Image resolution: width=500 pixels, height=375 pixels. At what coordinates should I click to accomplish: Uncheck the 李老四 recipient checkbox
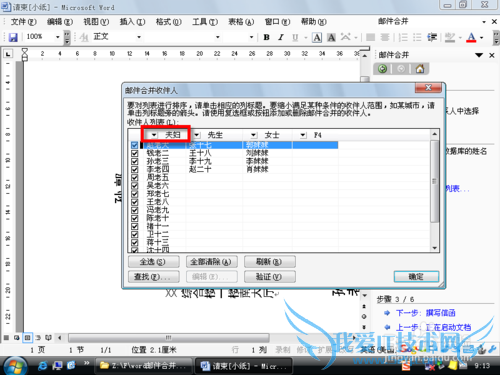pyautogui.click(x=135, y=169)
